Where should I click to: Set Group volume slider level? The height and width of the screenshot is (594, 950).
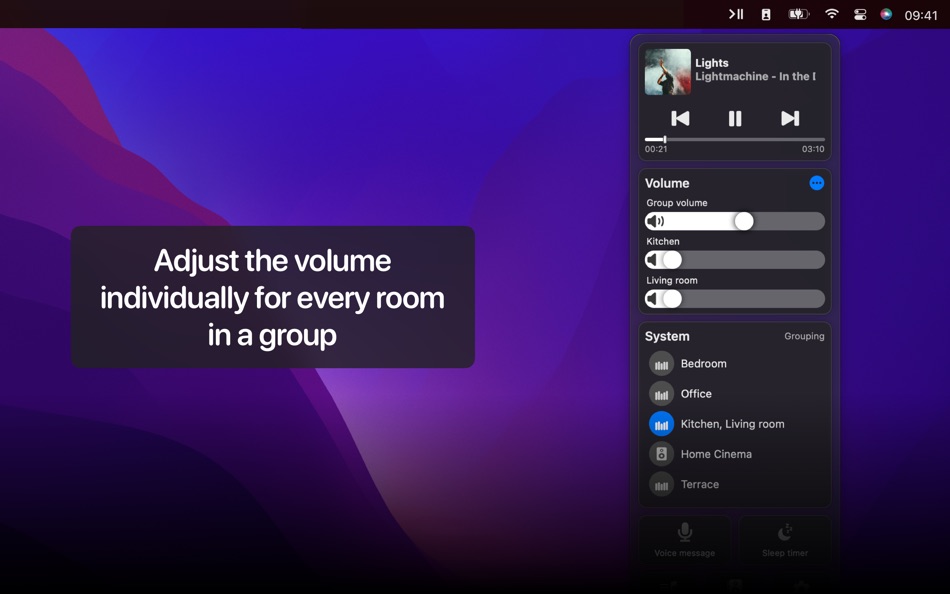point(735,221)
